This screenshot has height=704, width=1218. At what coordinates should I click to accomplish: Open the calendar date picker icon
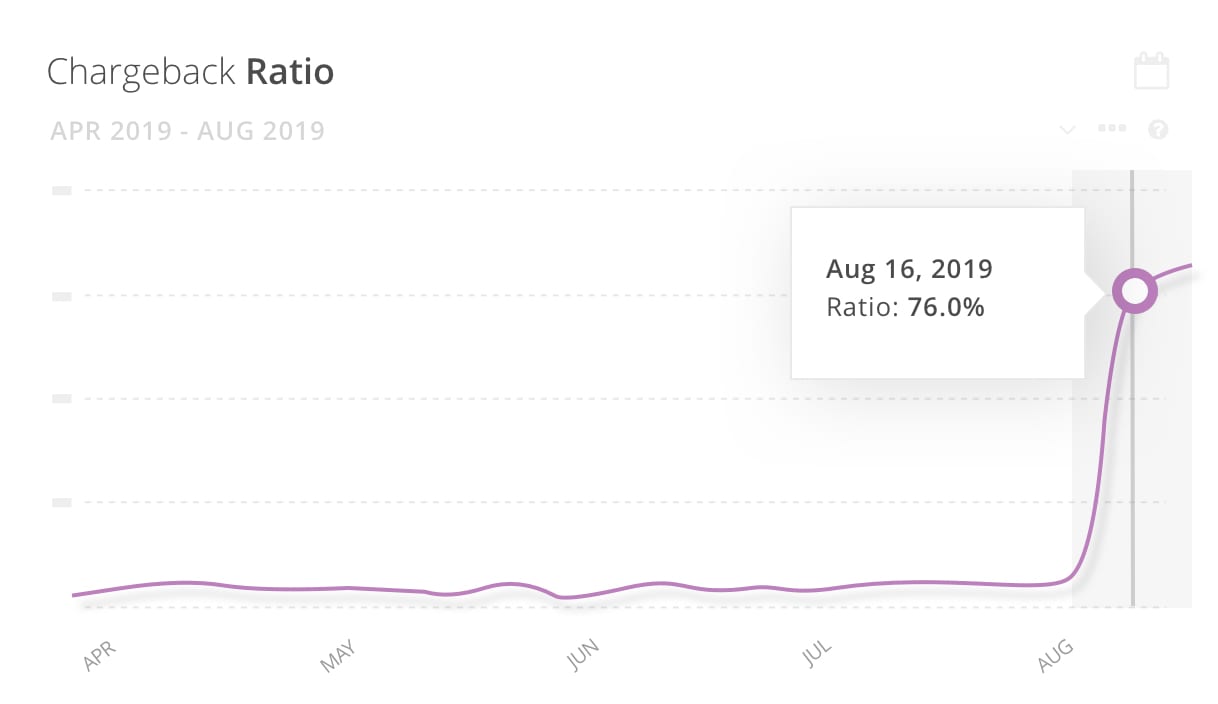pyautogui.click(x=1152, y=71)
